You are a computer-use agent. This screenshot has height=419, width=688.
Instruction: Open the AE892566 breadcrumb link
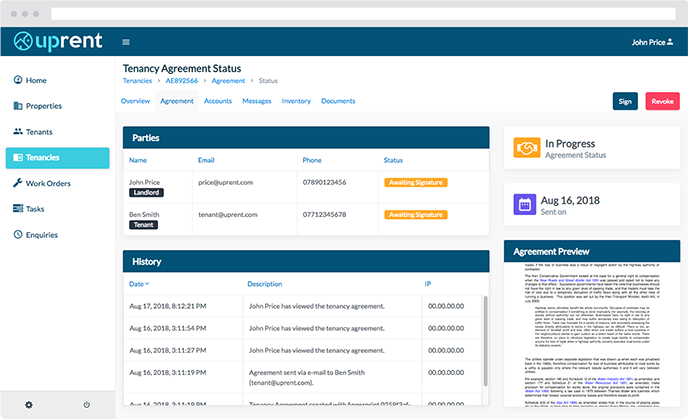pos(182,81)
